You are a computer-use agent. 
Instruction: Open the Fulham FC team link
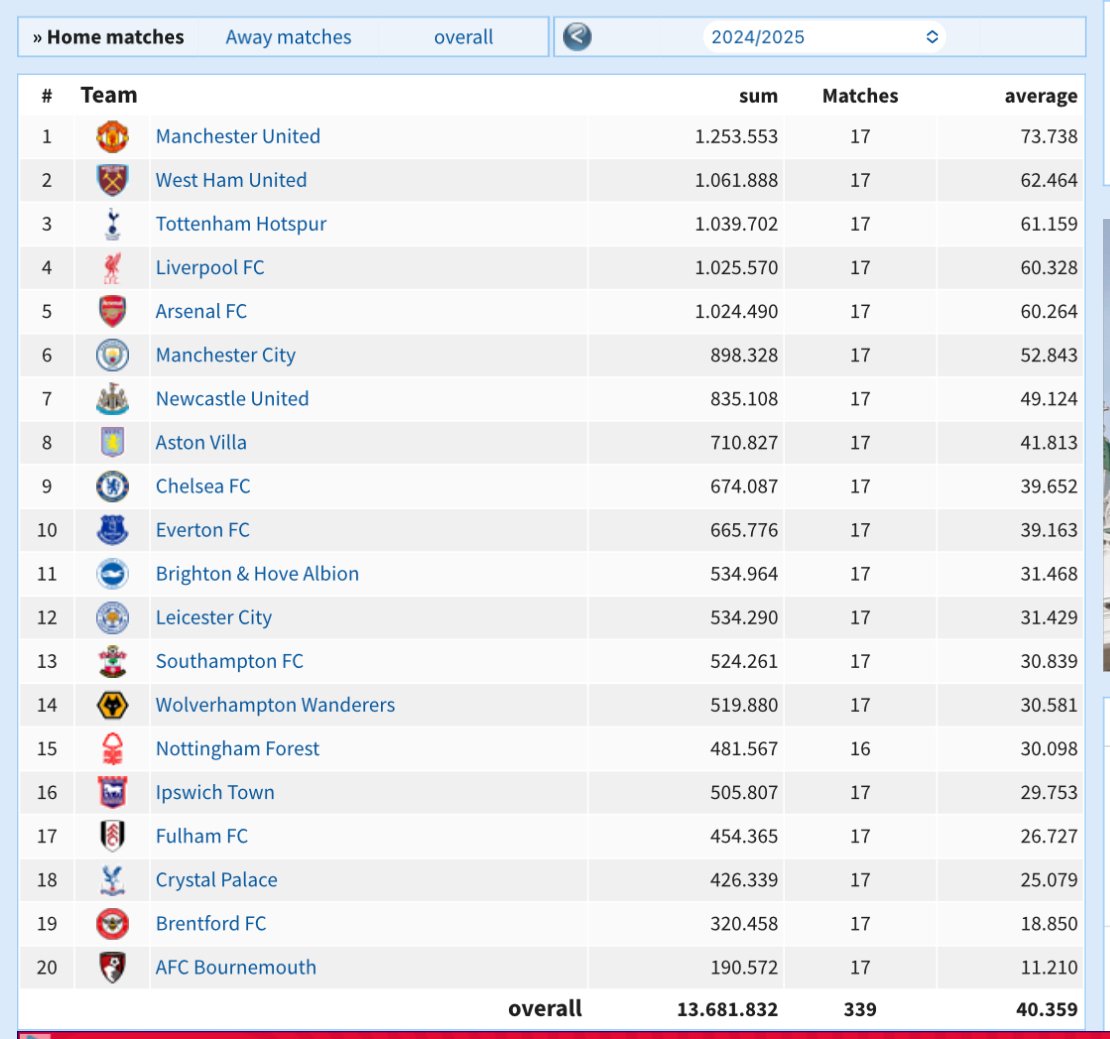202,837
